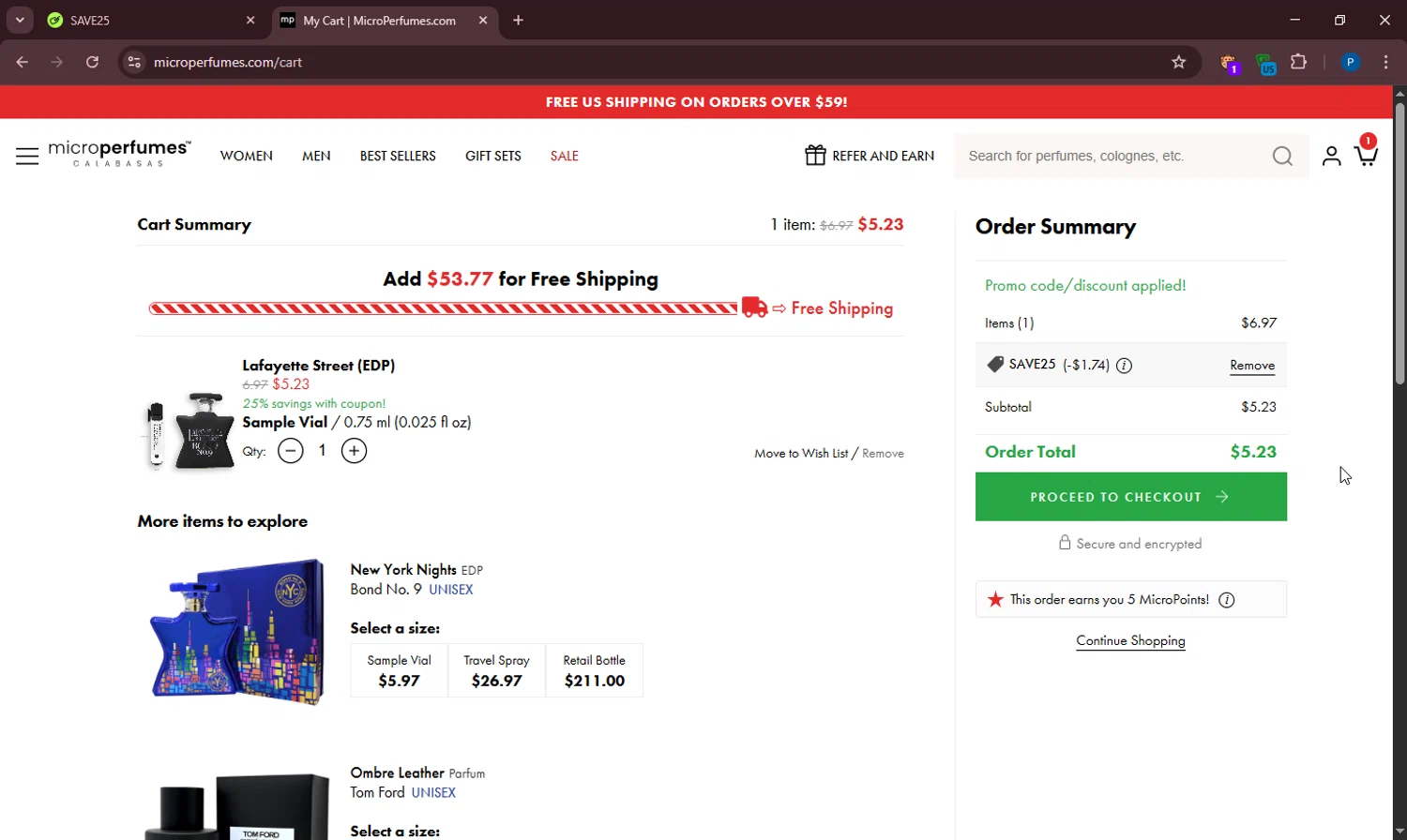Viewport: 1407px width, 840px height.
Task: Open the hamburger navigation menu
Action: 27,156
